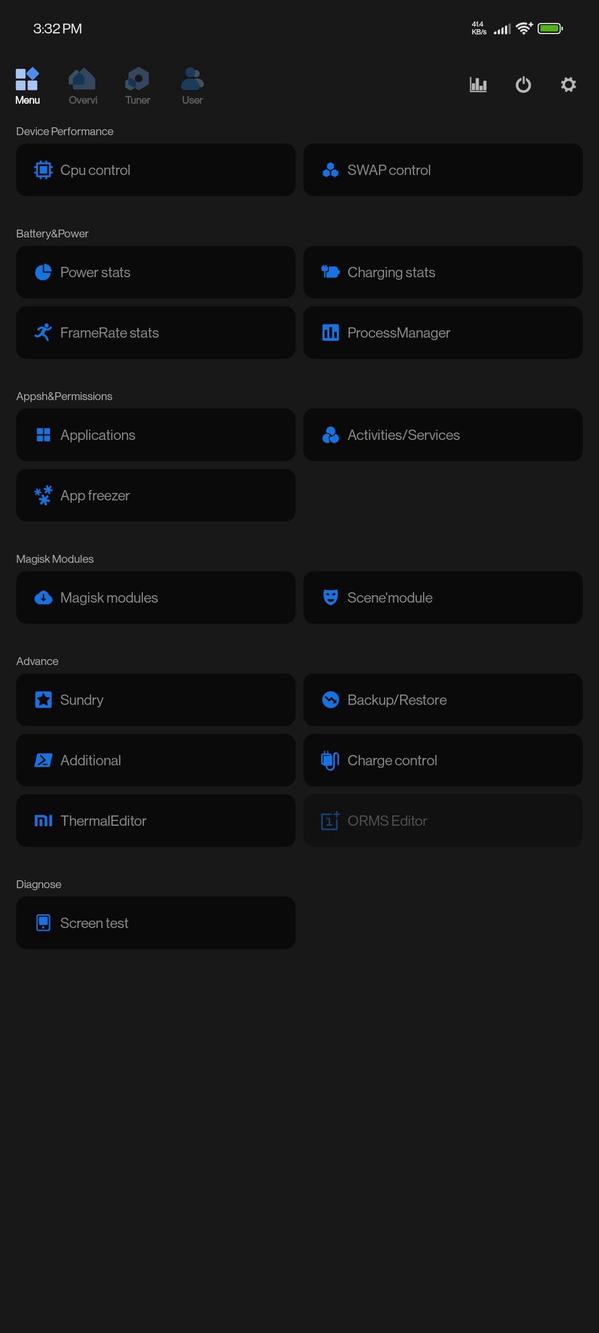Open Scene'module mask icon
This screenshot has height=1333, width=599.
330,597
